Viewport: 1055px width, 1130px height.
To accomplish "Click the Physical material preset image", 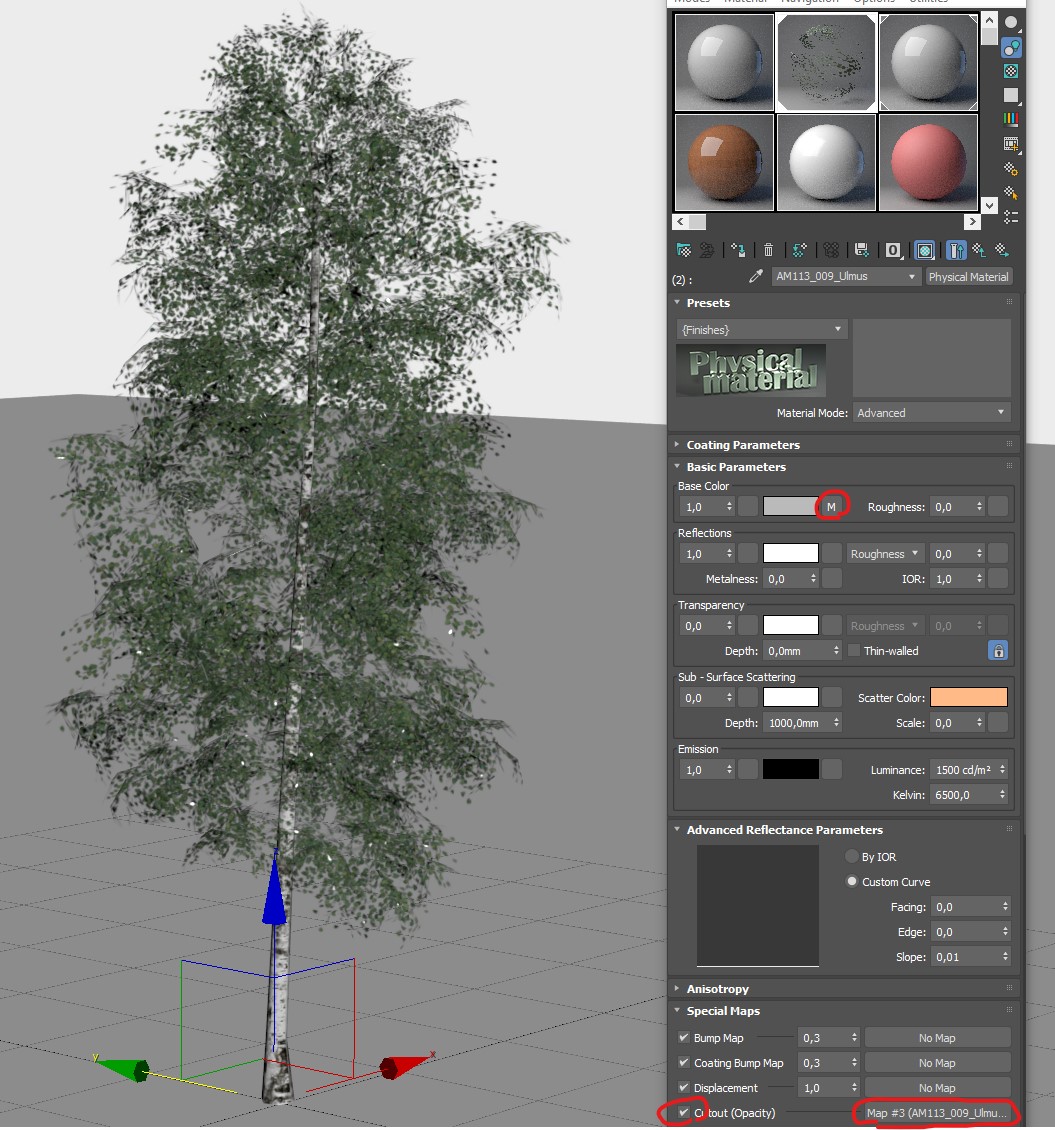I will (751, 370).
